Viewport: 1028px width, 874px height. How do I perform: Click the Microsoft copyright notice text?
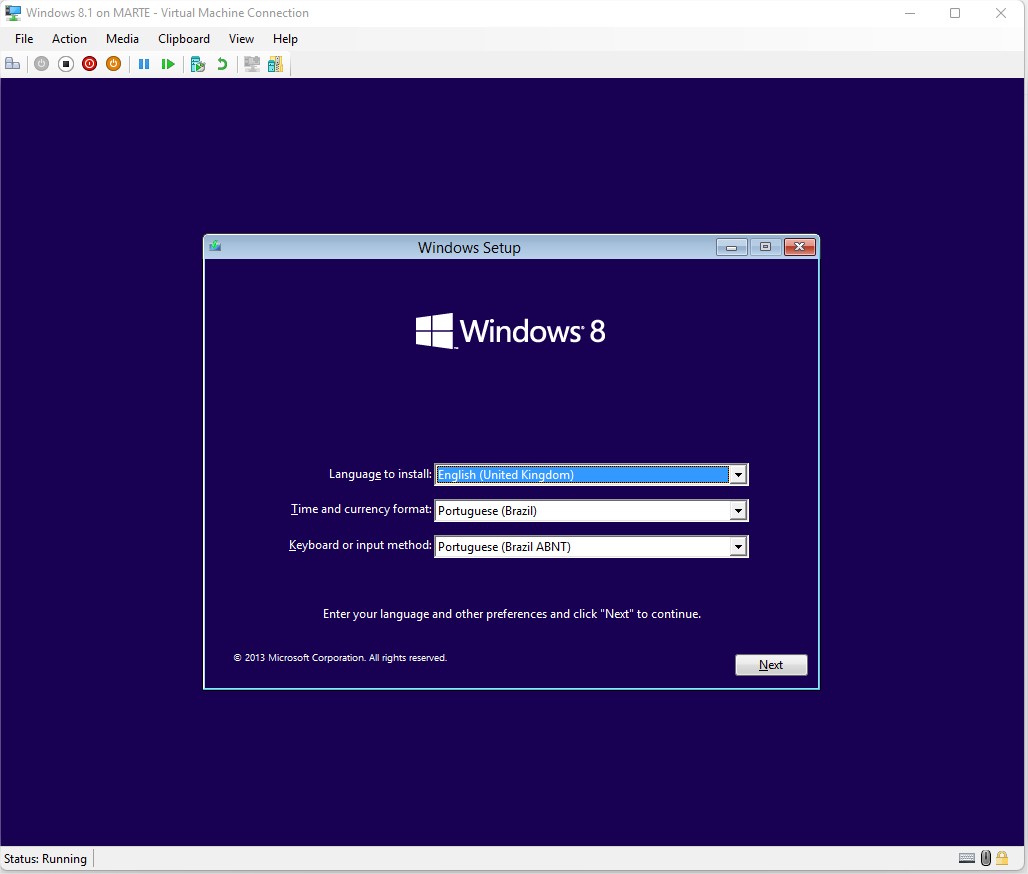point(340,658)
